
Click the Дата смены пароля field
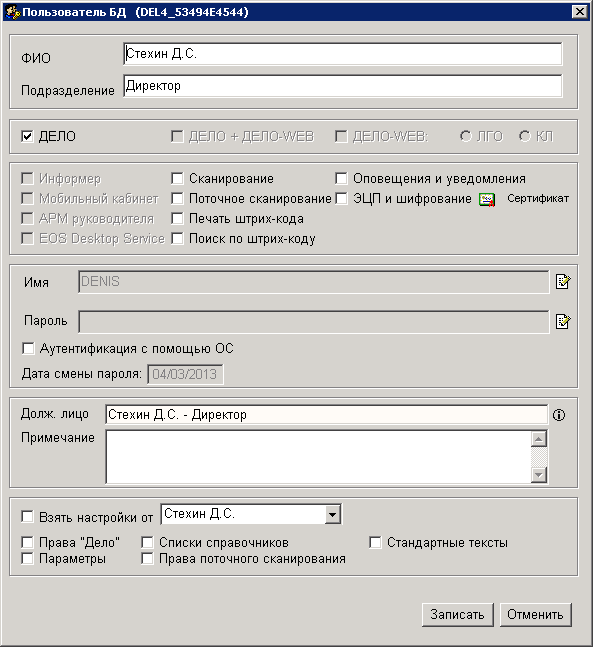[185, 374]
